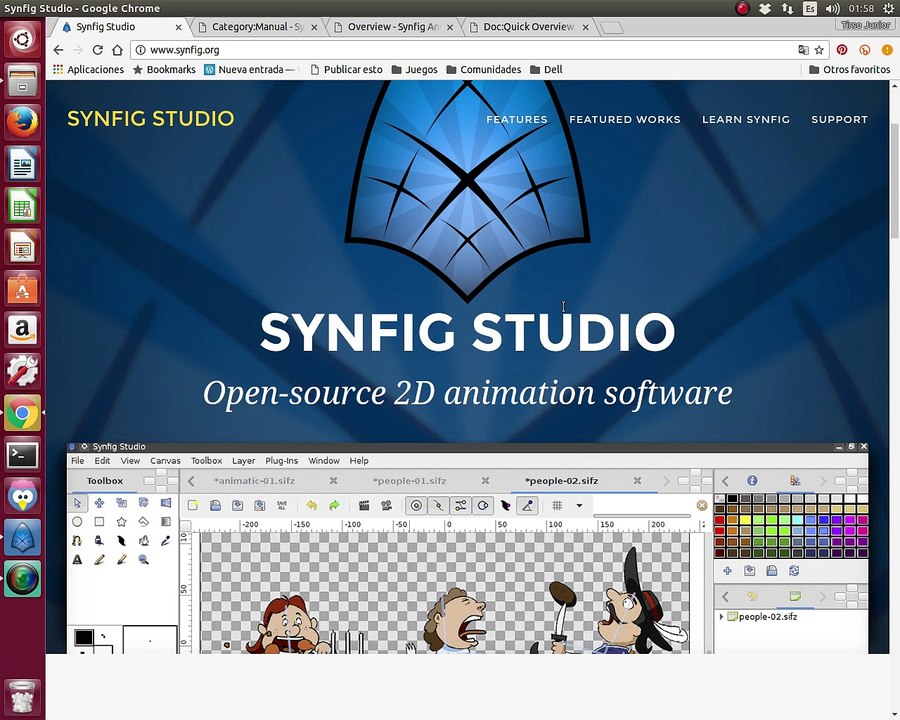Click the translate page icon in address bar

click(x=803, y=50)
